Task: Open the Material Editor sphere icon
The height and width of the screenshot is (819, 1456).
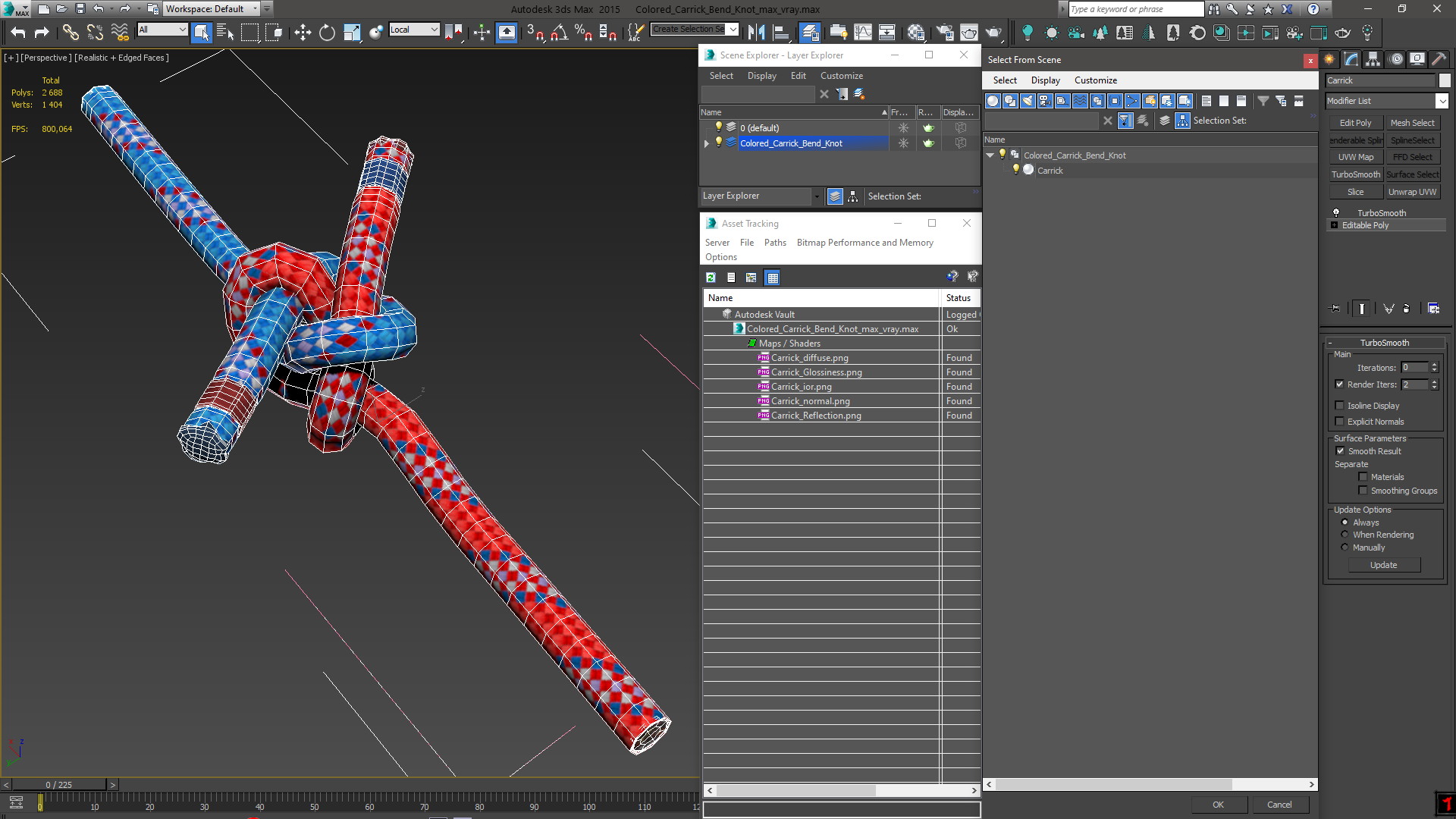Action: (x=916, y=32)
